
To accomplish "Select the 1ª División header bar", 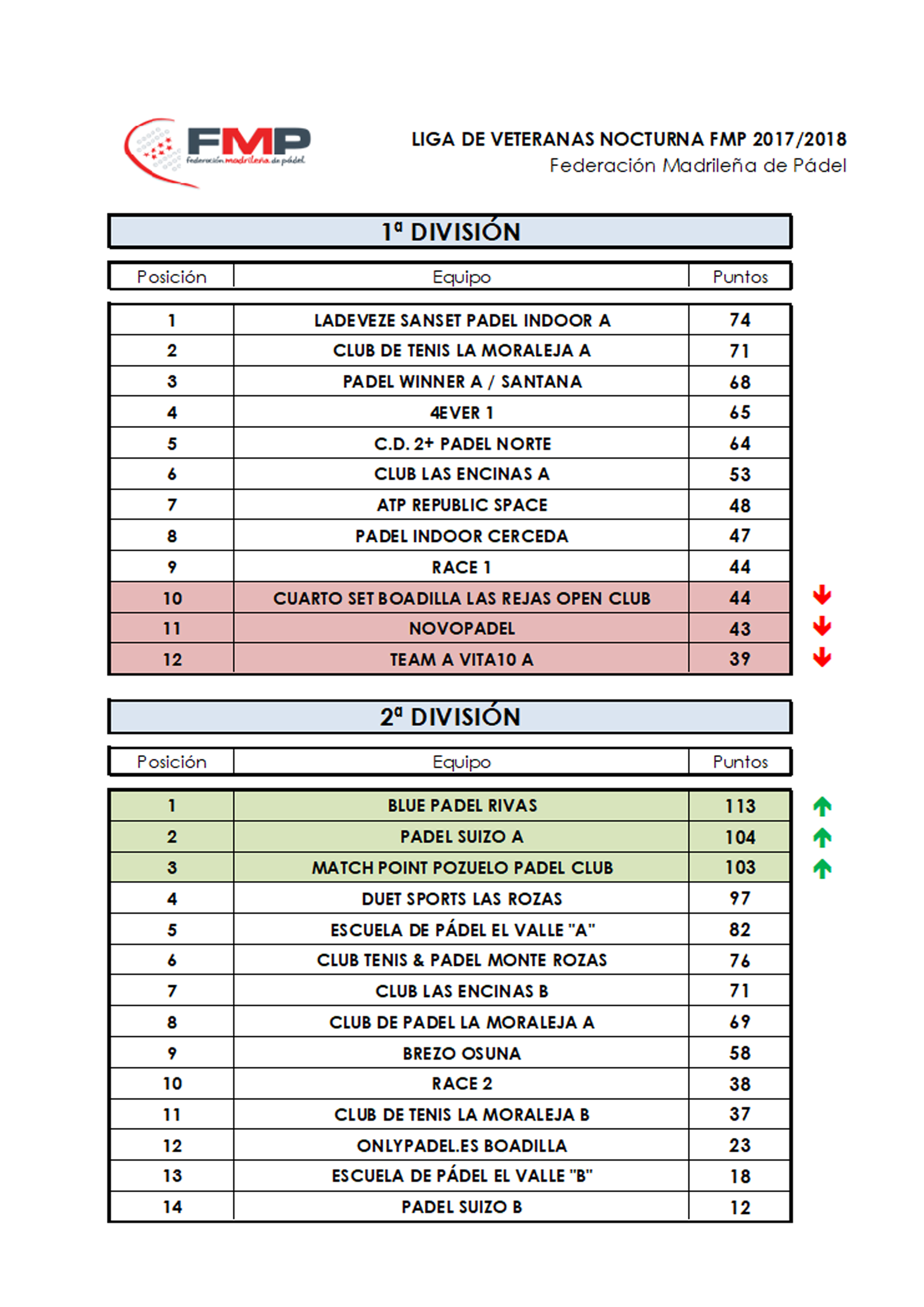I will point(450,231).
